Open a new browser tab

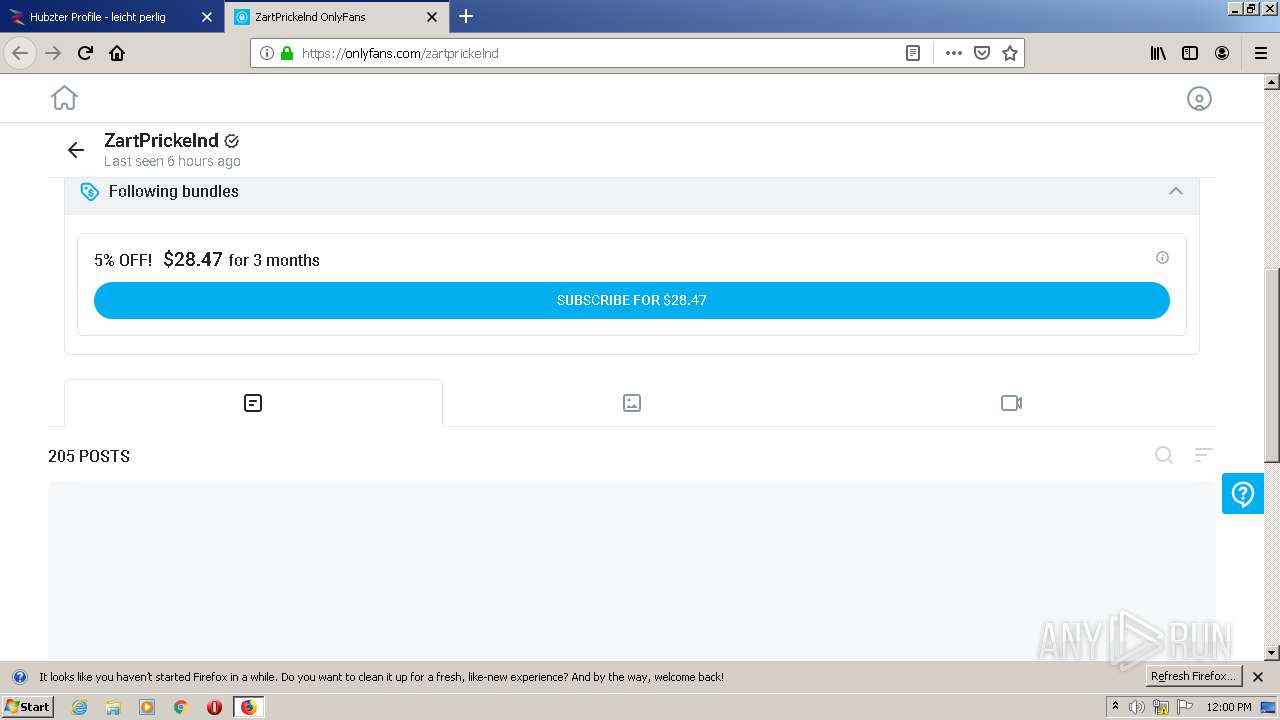click(x=466, y=16)
